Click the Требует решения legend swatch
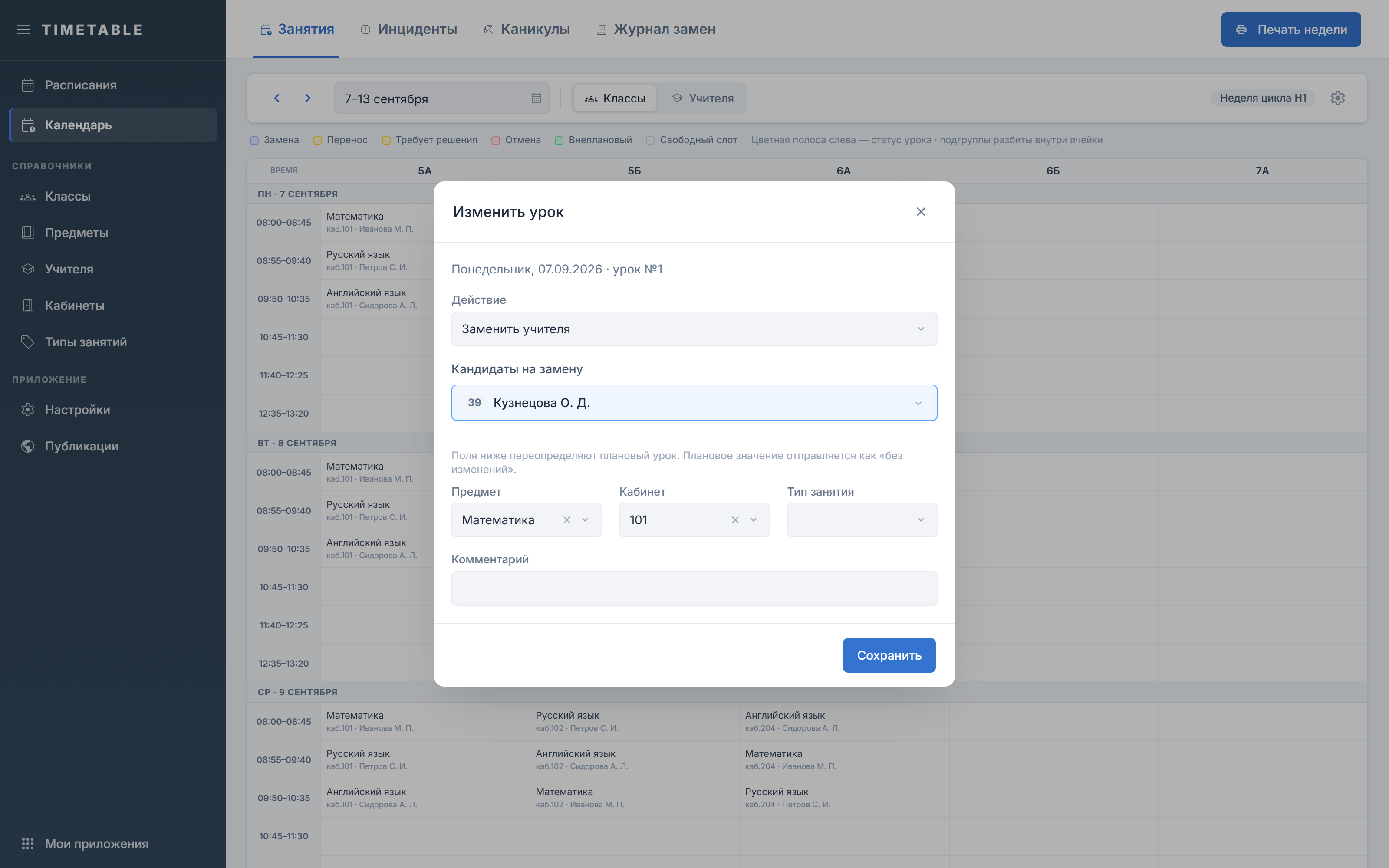 coord(386,141)
